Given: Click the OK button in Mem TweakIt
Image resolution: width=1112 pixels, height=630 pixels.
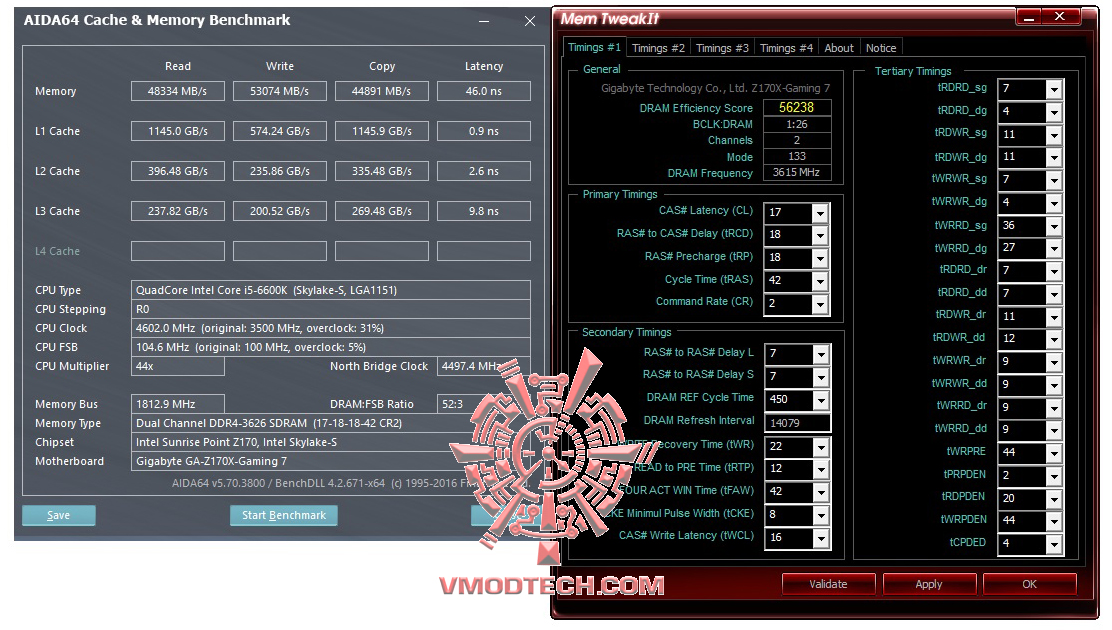Looking at the screenshot, I should click(1030, 584).
